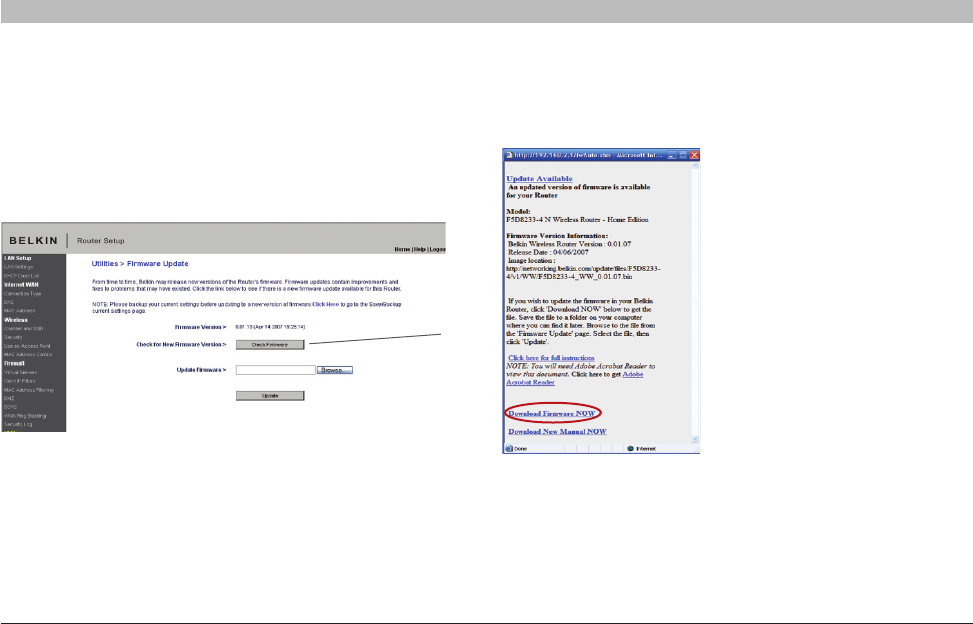This screenshot has width=973, height=624.
Task: Click the BELKIN logo
Action: pyautogui.click(x=34, y=241)
